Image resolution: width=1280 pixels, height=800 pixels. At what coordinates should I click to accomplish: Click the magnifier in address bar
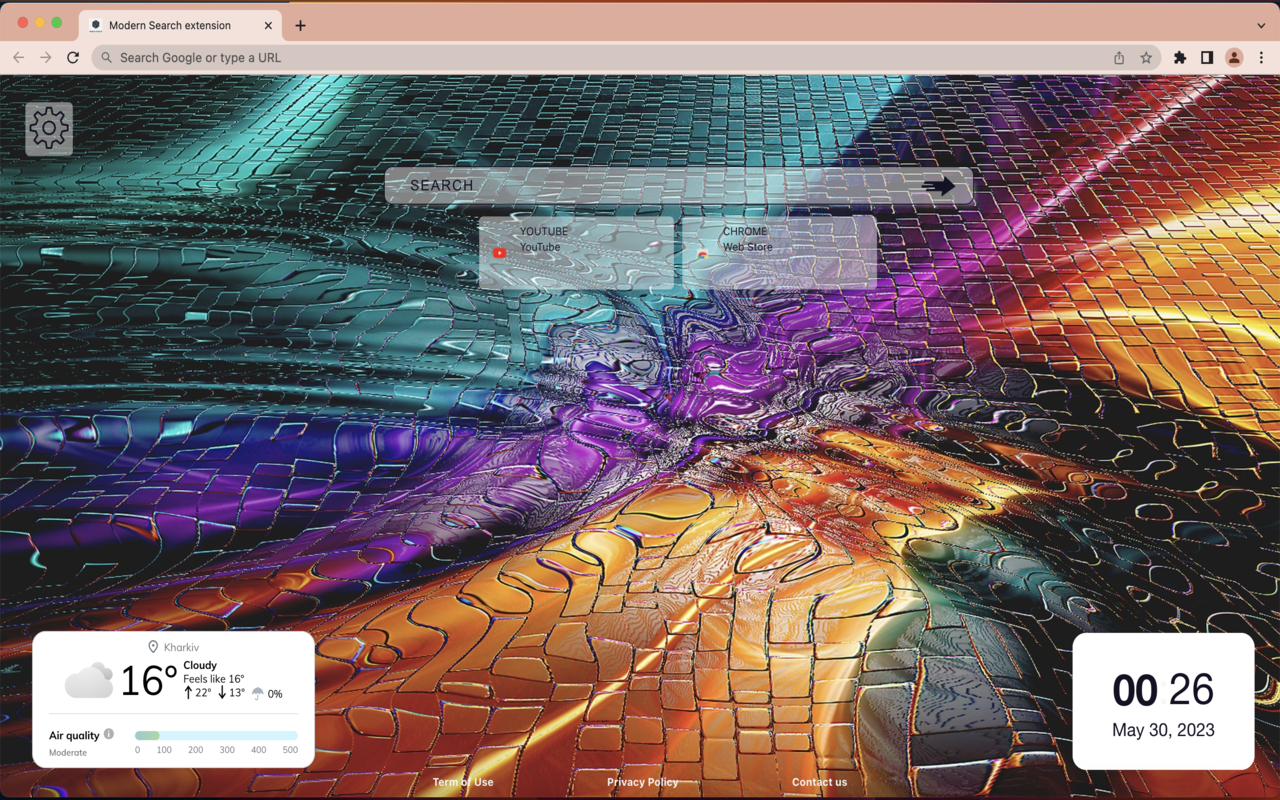click(x=106, y=58)
